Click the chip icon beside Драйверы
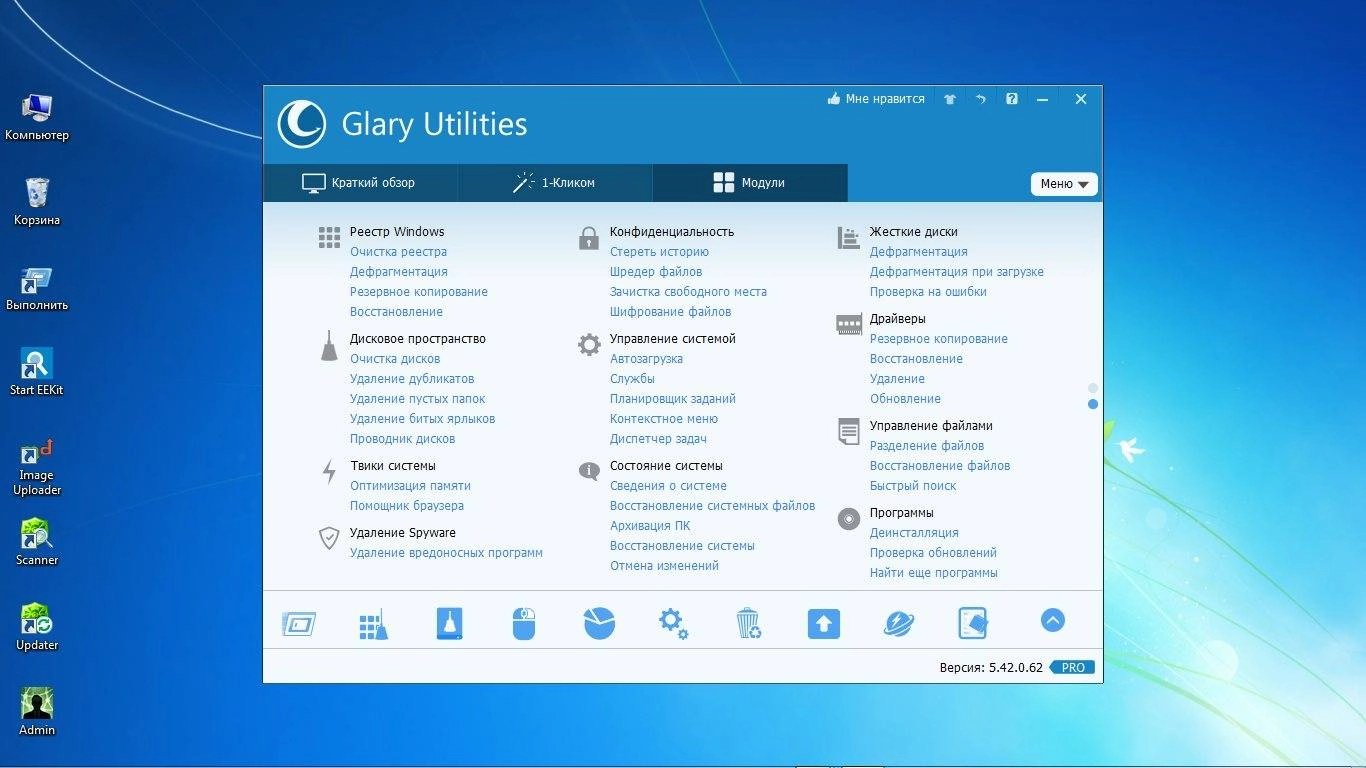This screenshot has height=768, width=1366. [848, 324]
